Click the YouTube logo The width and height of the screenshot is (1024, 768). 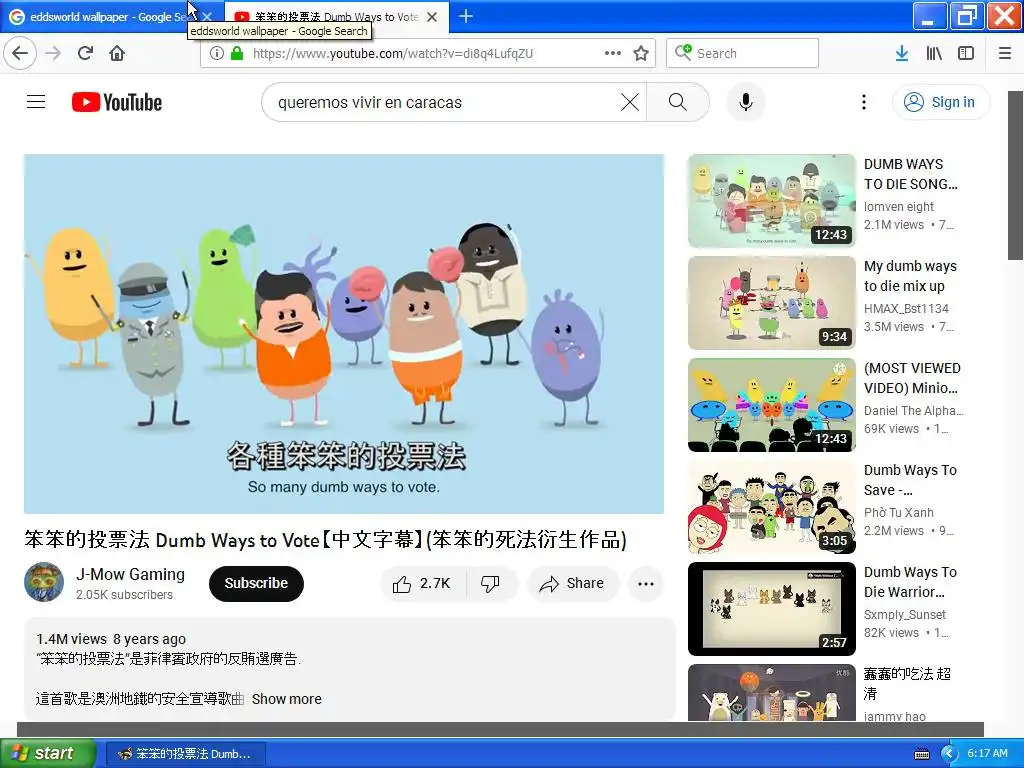coord(117,102)
